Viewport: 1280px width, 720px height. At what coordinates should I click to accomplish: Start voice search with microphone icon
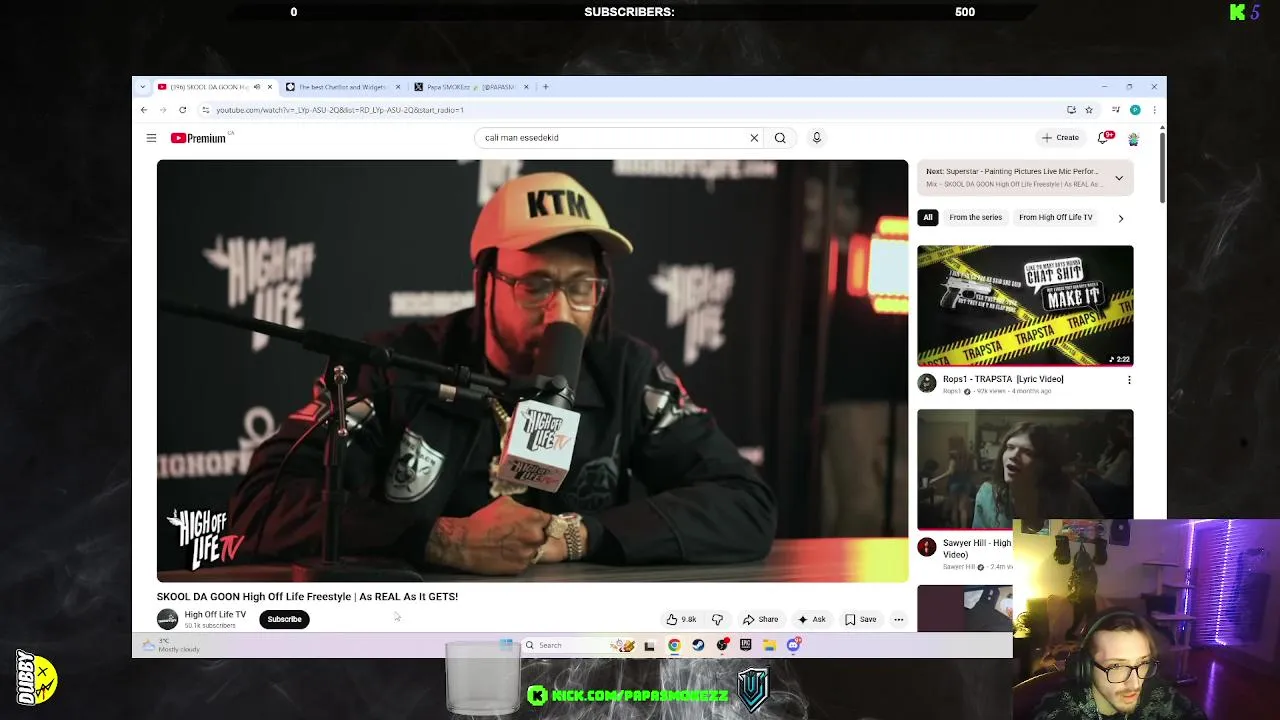pyautogui.click(x=816, y=138)
